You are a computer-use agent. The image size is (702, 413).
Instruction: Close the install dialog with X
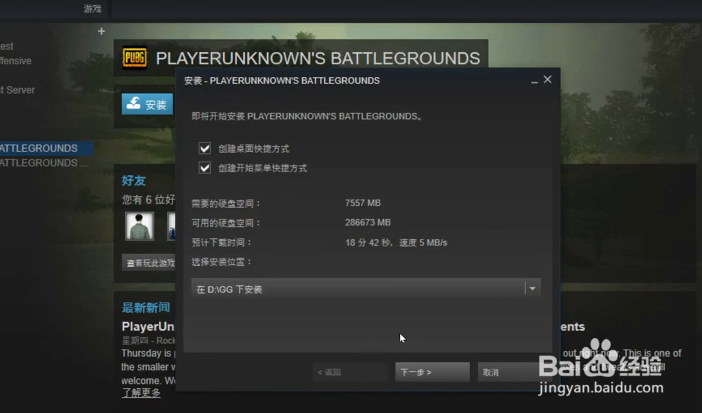[x=548, y=79]
